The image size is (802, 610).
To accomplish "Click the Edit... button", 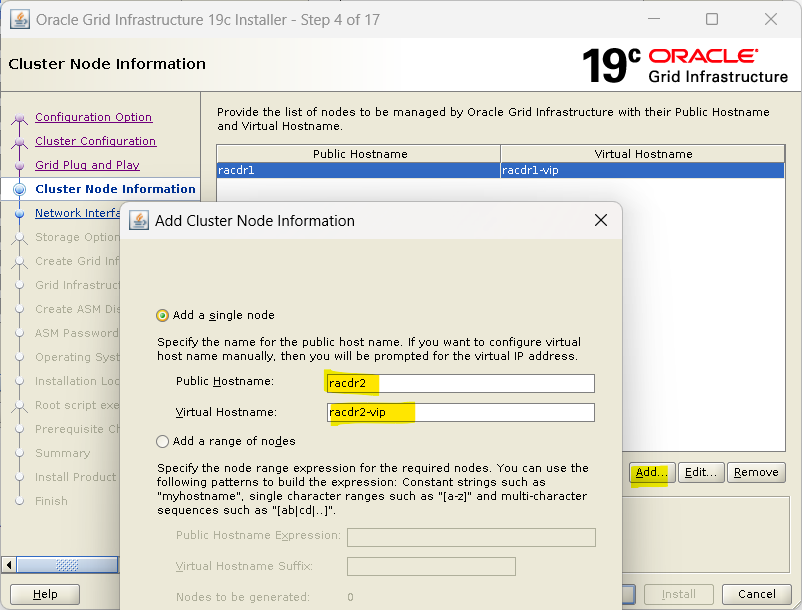I will coord(701,472).
